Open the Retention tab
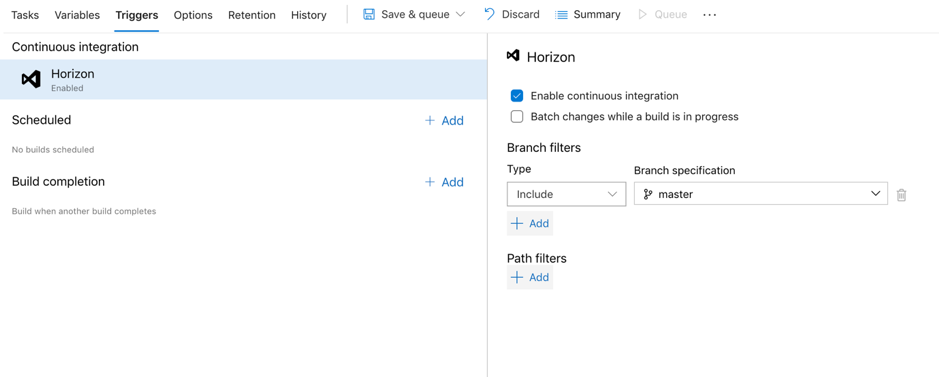939x377 pixels. pos(252,15)
